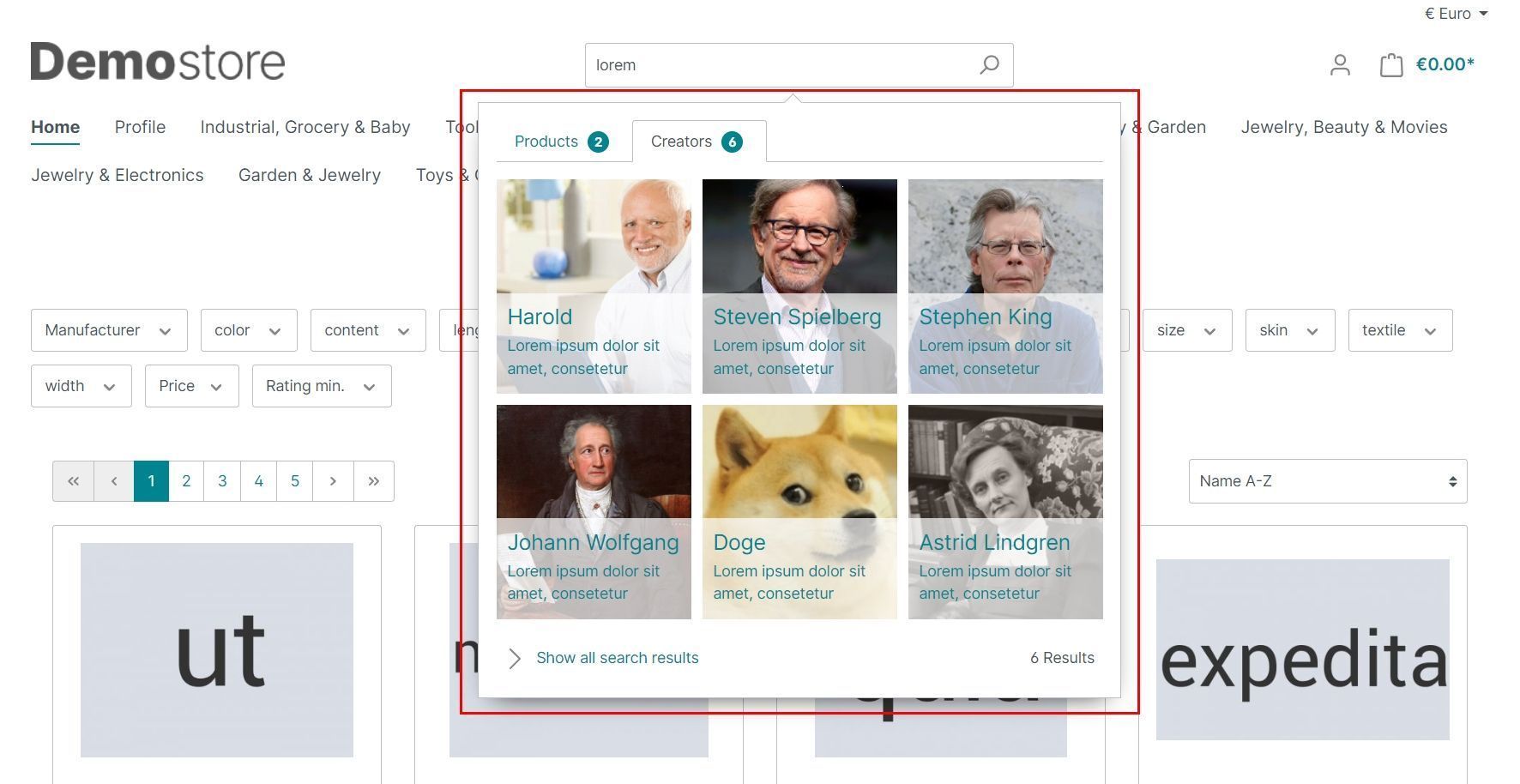Open the user account icon

tap(1340, 65)
